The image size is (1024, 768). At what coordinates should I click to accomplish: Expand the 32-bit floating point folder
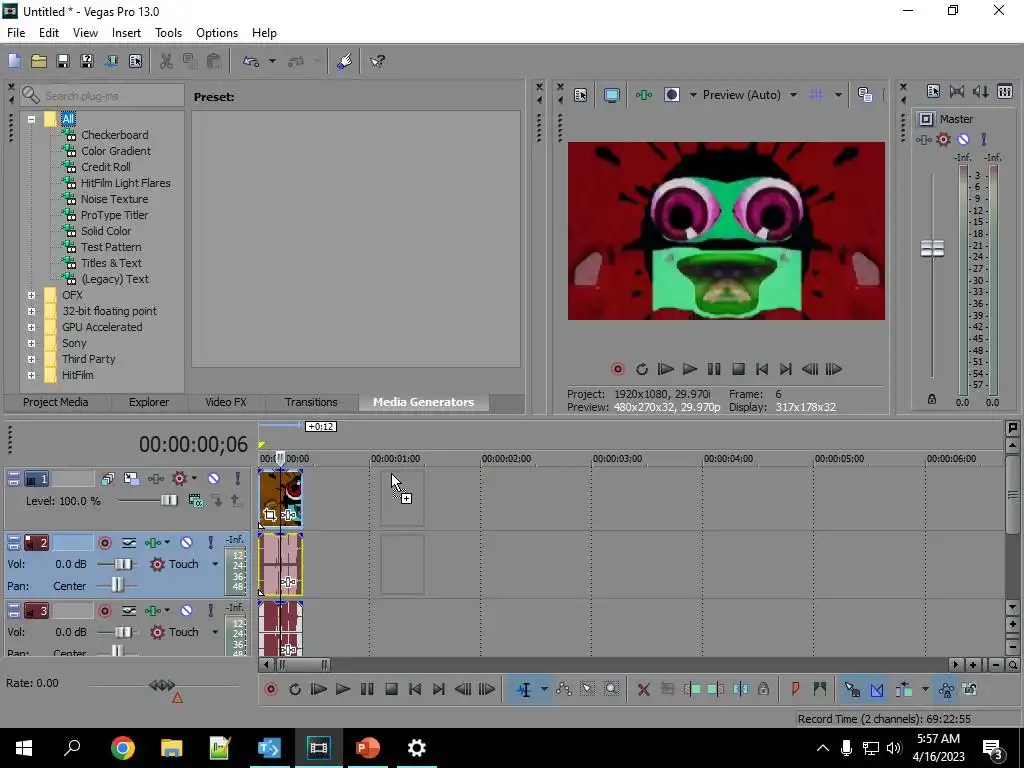(x=31, y=312)
